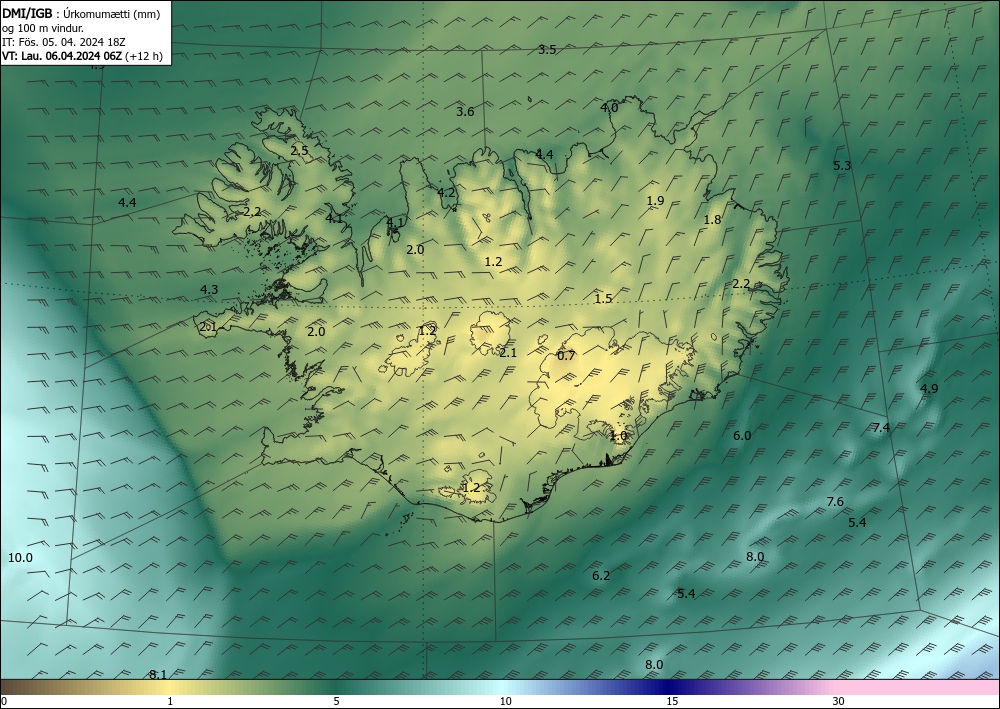Viewport: 1000px width, 709px height.
Task: Select the 'IT: Fös. 05. 04. 2024 18Z' line
Action: pos(64,42)
